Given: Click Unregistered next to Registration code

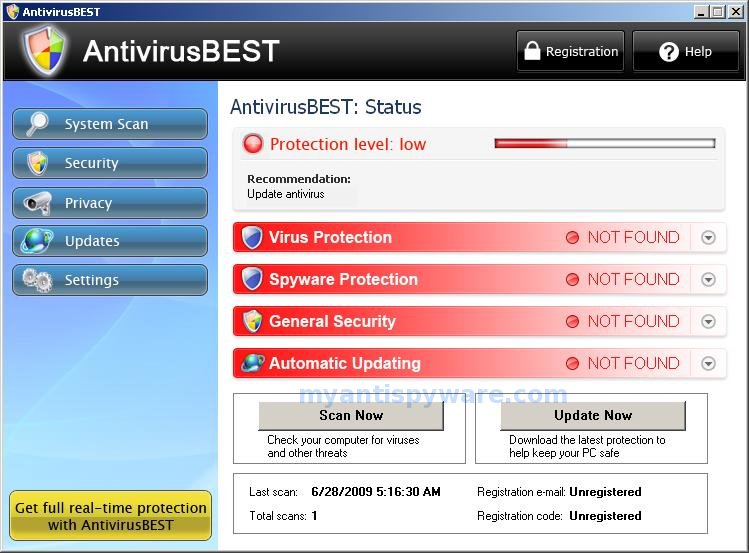Looking at the screenshot, I should [x=605, y=516].
